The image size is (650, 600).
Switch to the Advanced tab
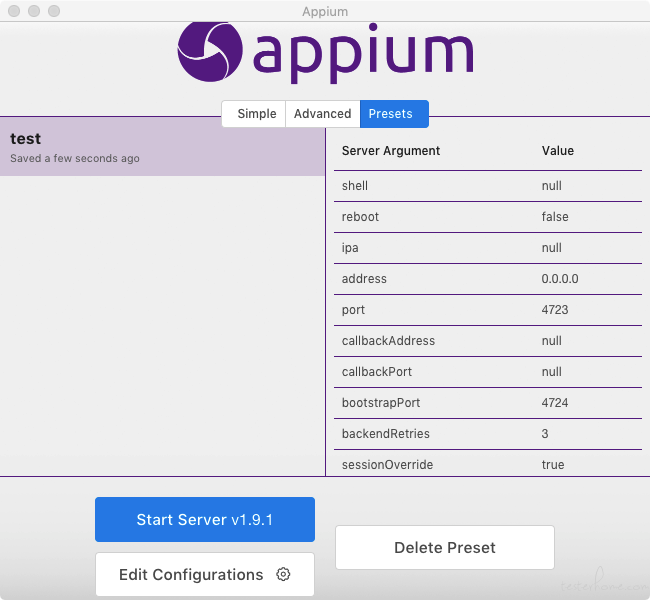click(x=323, y=114)
